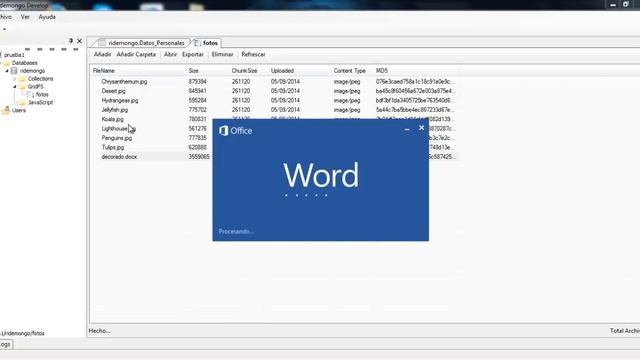Open the Ver menu
Screen dimensions: 640x360
[25, 17]
